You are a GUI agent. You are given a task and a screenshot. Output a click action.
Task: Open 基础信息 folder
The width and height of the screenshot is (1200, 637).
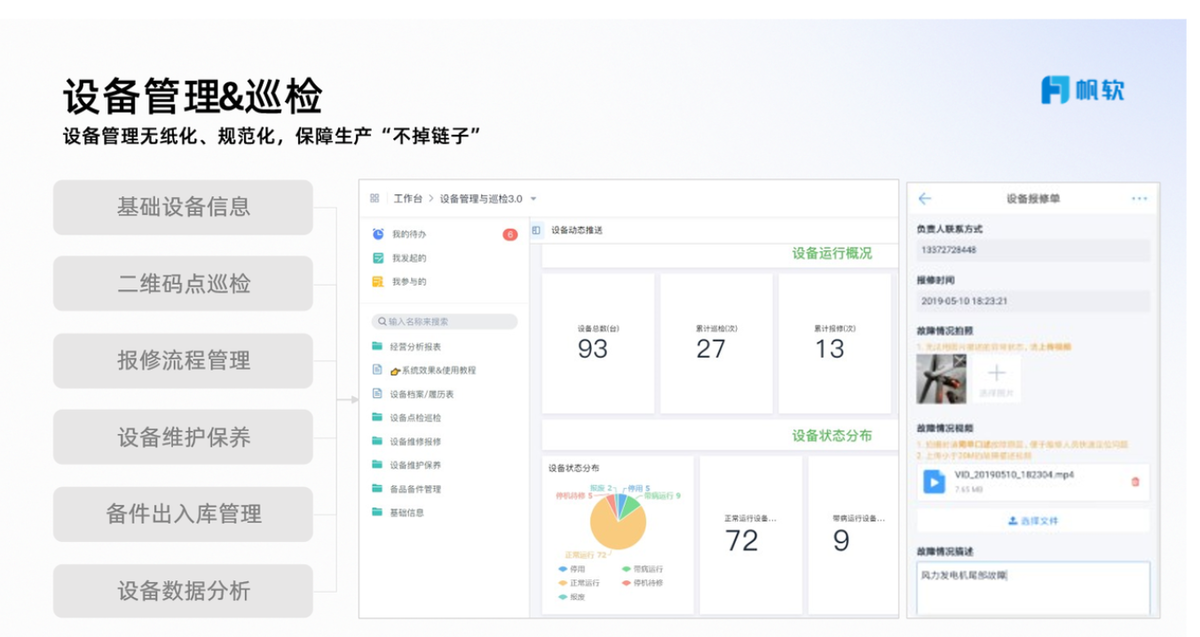coord(407,513)
